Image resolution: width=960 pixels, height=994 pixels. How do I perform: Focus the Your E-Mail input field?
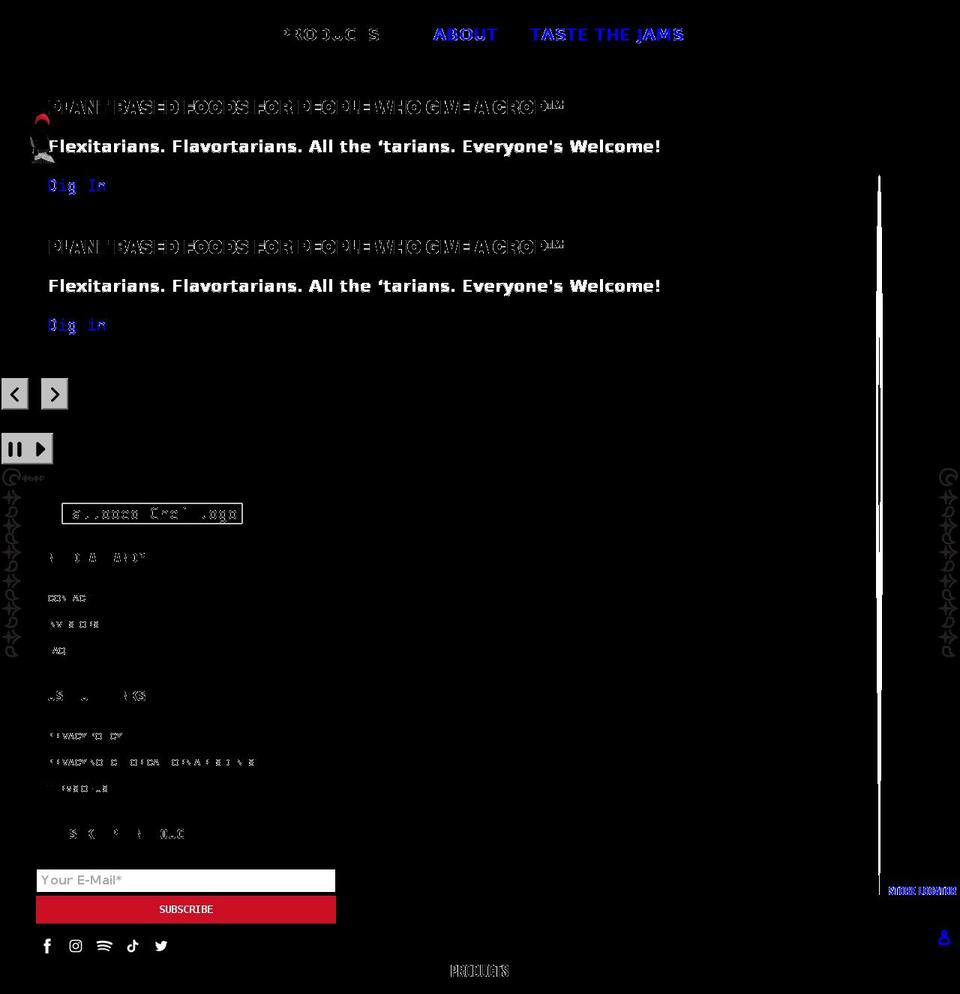tap(186, 880)
